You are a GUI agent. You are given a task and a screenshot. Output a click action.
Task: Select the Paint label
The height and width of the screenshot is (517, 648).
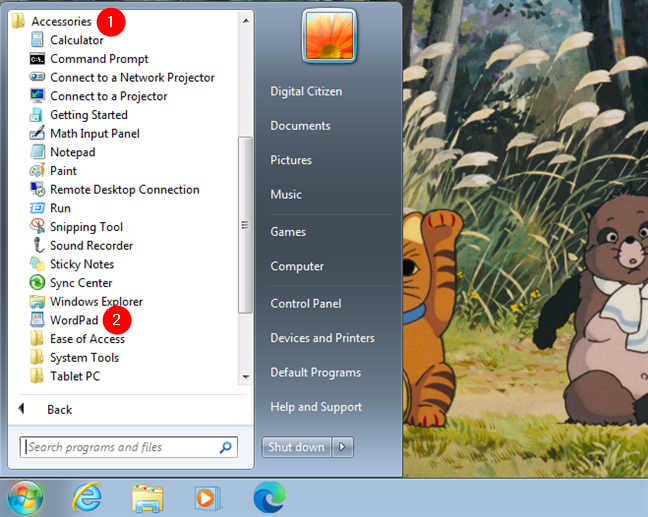[63, 171]
